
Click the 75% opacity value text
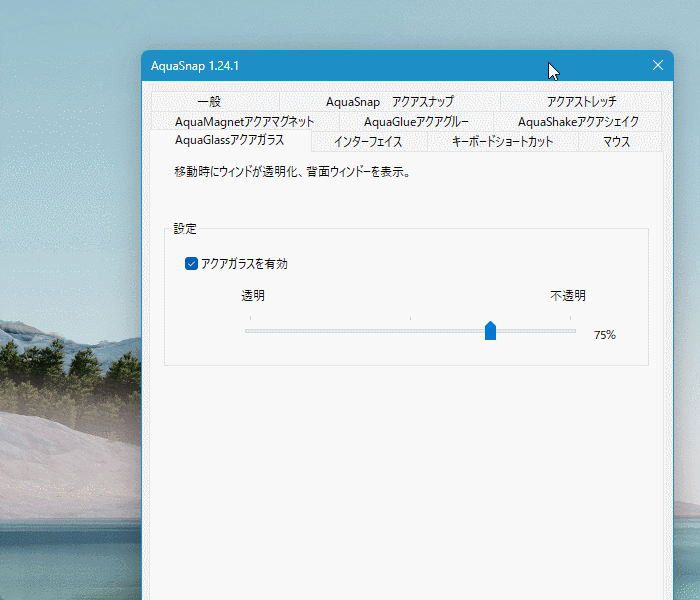point(604,335)
